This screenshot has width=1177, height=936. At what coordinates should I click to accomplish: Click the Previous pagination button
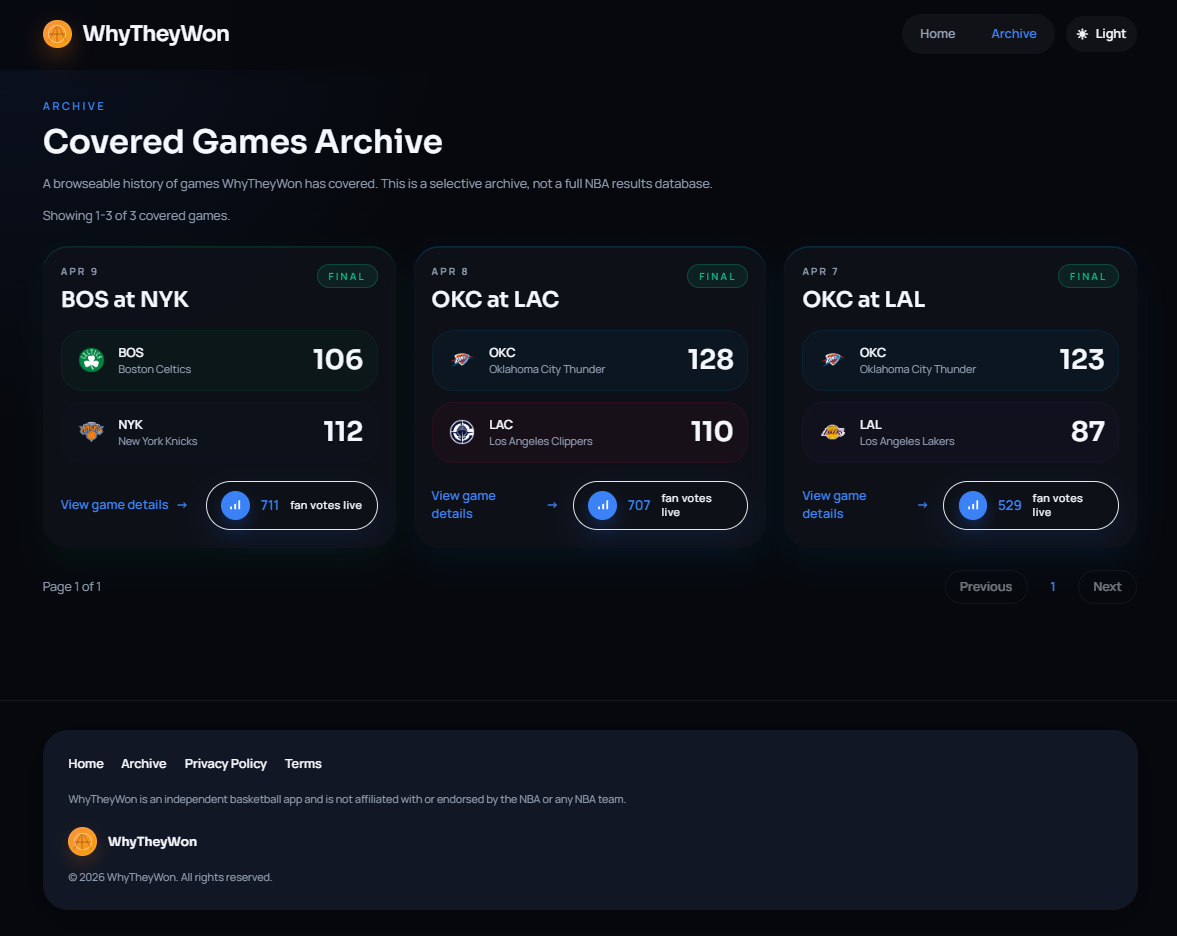[986, 587]
